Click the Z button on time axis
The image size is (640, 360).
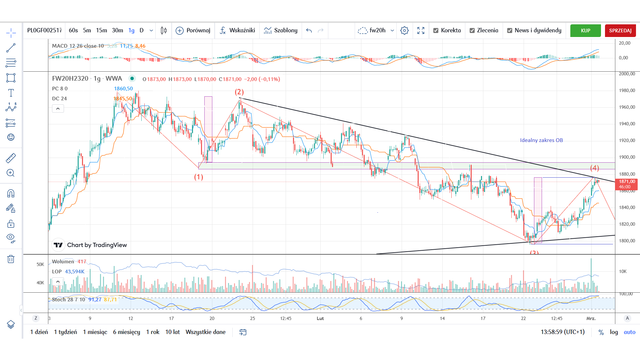tap(36, 318)
